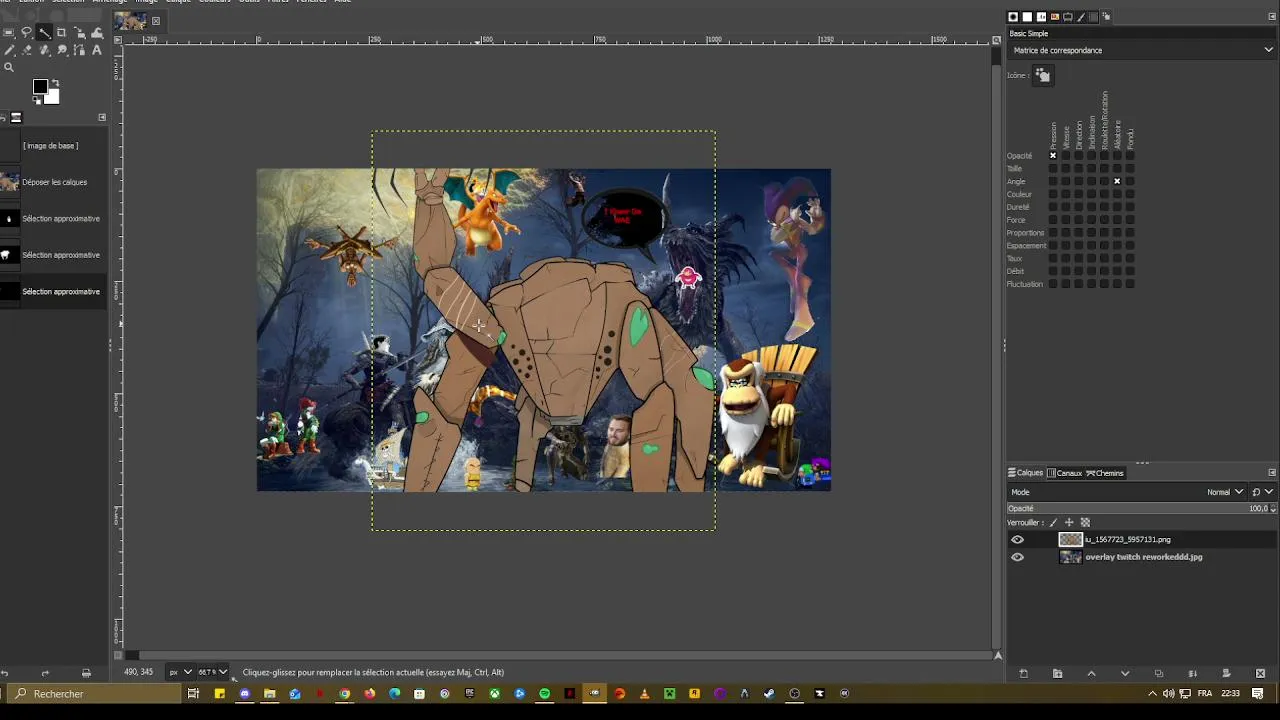Check Taille Pression in the dynamics matrix
The height and width of the screenshot is (720, 1280).
tap(1053, 168)
